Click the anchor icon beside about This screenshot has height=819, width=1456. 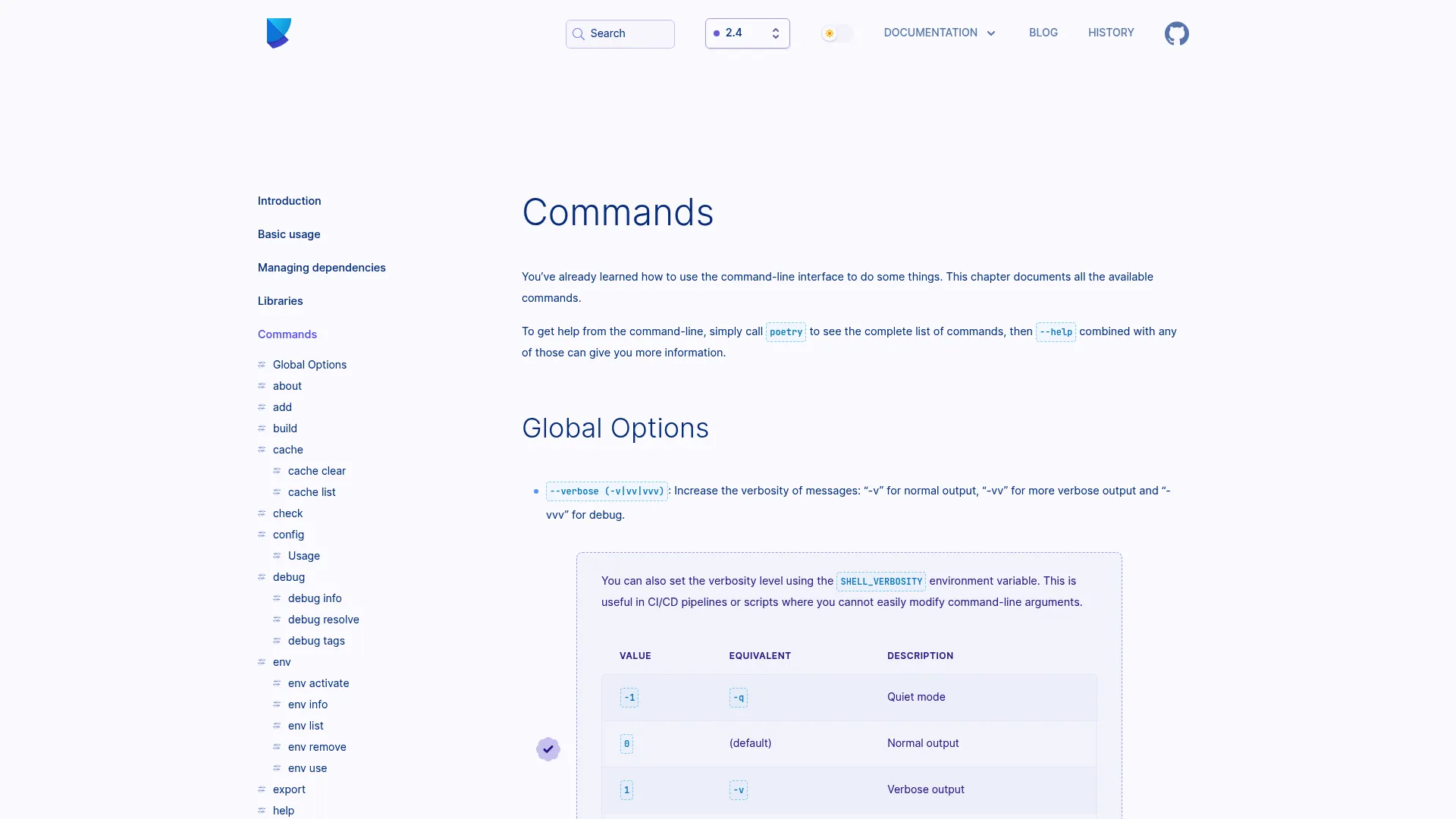point(262,386)
